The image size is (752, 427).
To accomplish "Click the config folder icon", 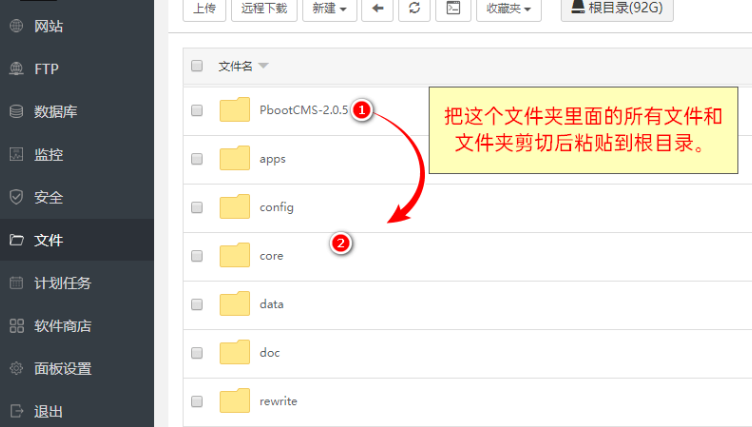I will [x=235, y=206].
